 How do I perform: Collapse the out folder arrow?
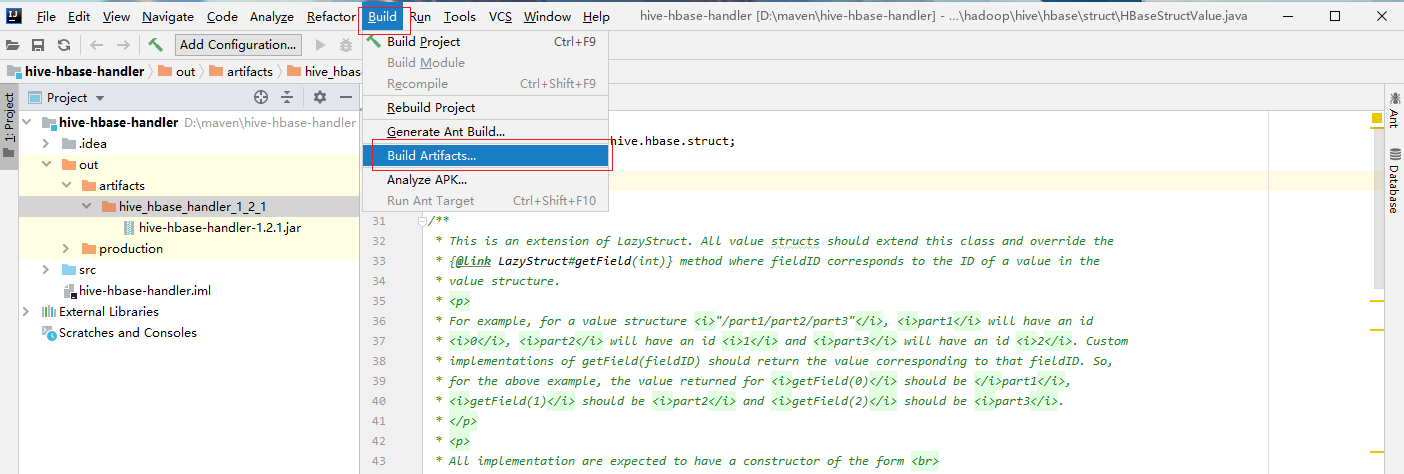[x=46, y=165]
